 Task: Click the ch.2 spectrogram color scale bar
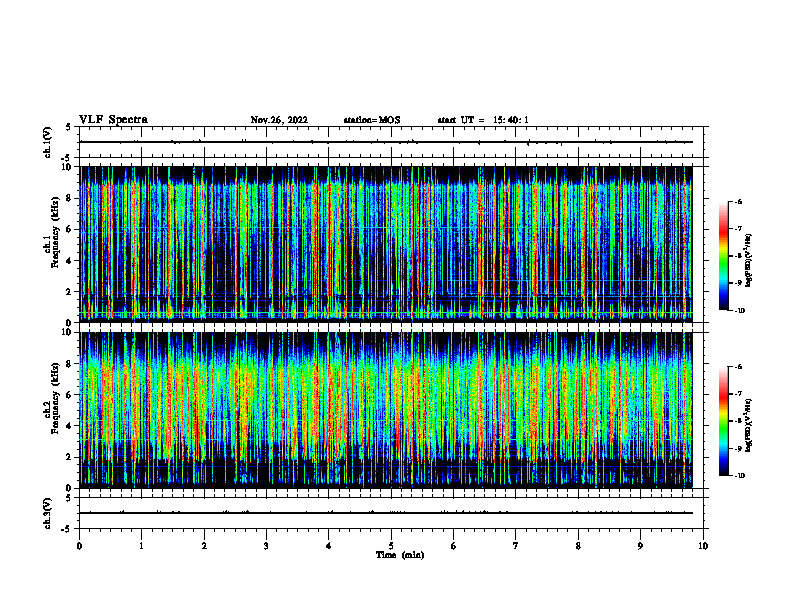(723, 421)
